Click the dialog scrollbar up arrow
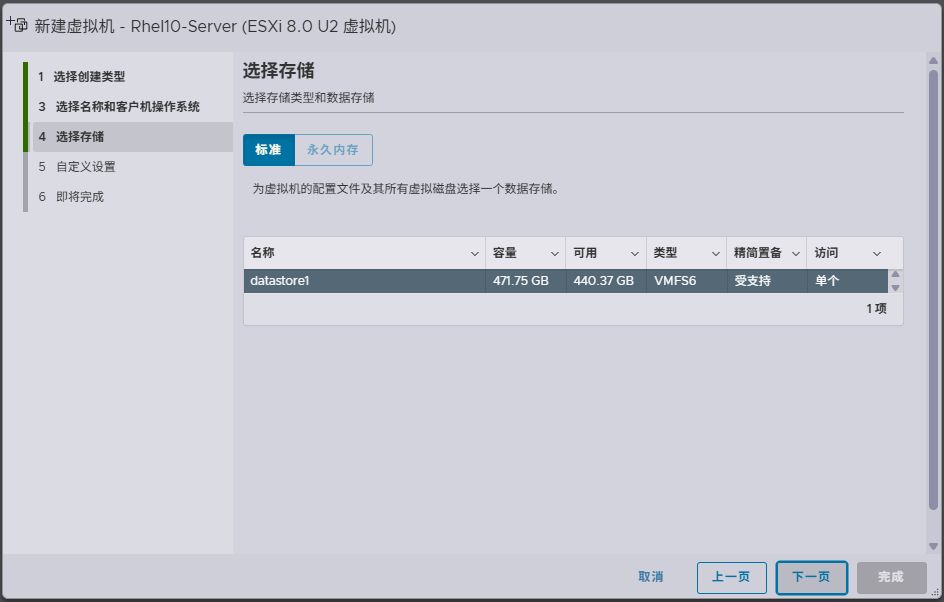Screen dimensions: 944x602 coord(933,61)
